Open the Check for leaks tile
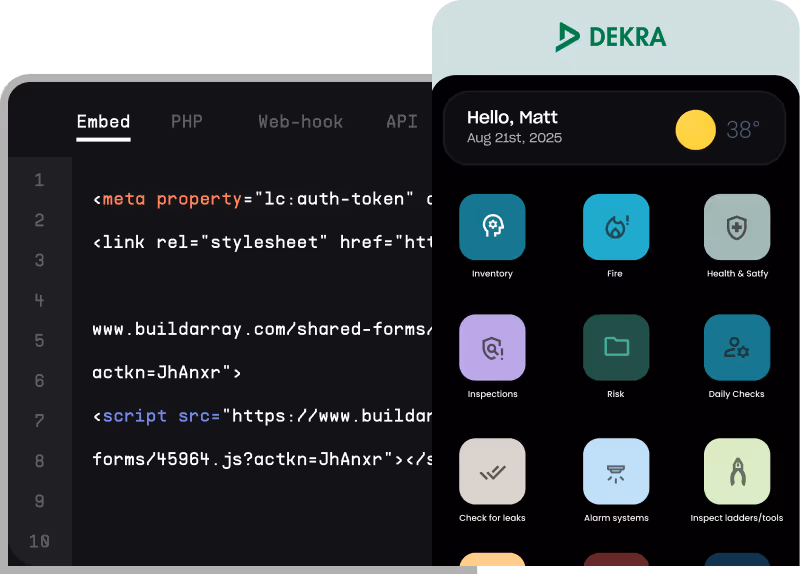The width and height of the screenshot is (800, 574). point(492,471)
